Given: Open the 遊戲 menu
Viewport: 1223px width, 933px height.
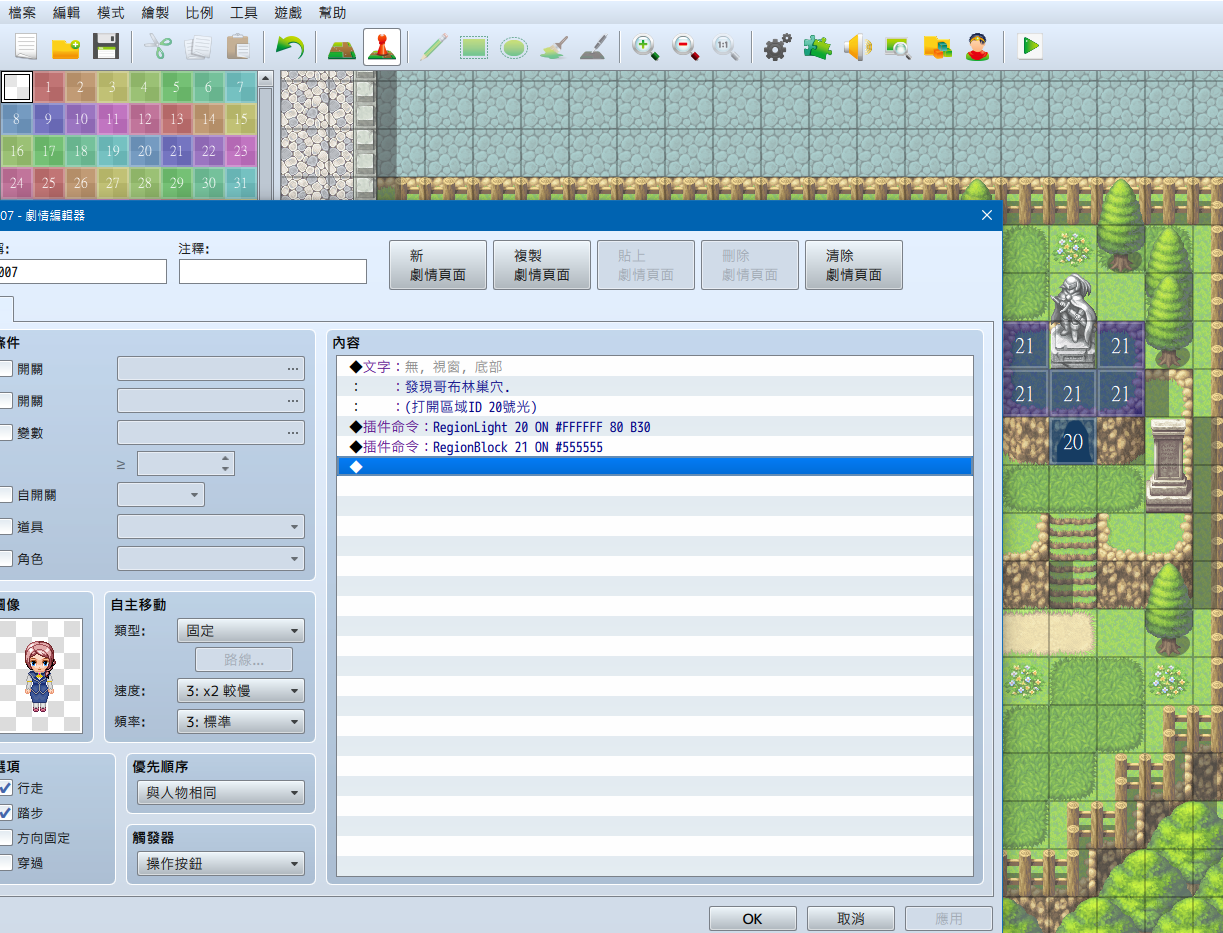Looking at the screenshot, I should [x=288, y=13].
